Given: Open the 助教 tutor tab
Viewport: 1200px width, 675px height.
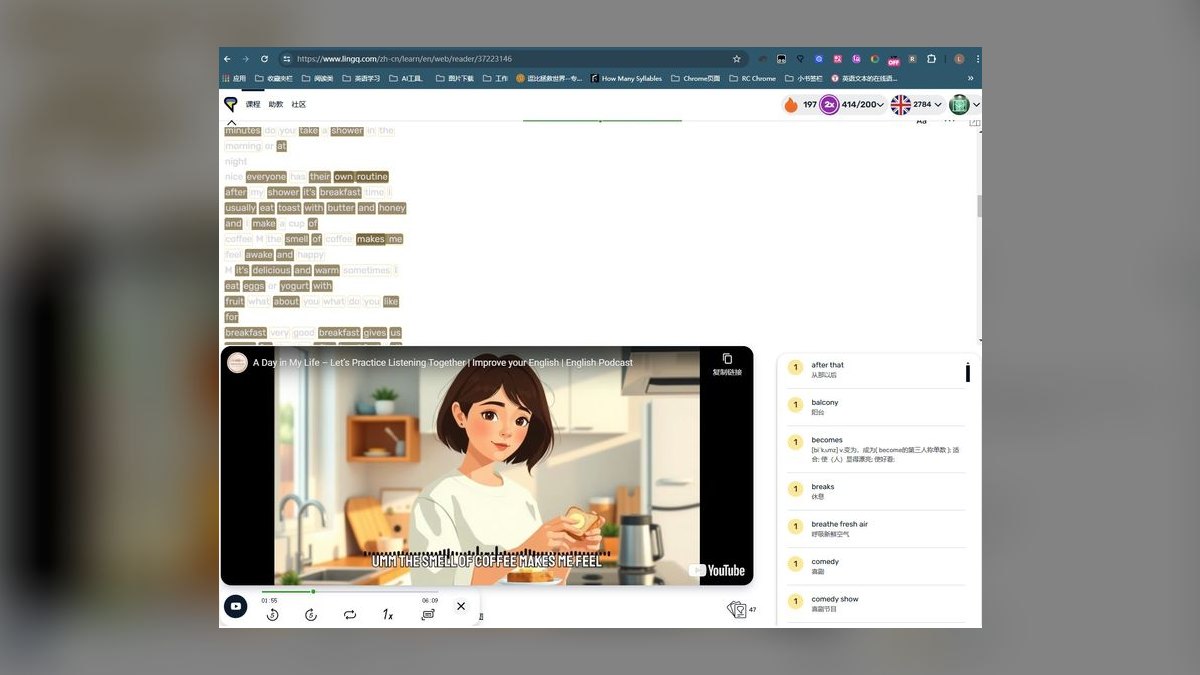Looking at the screenshot, I should [276, 104].
